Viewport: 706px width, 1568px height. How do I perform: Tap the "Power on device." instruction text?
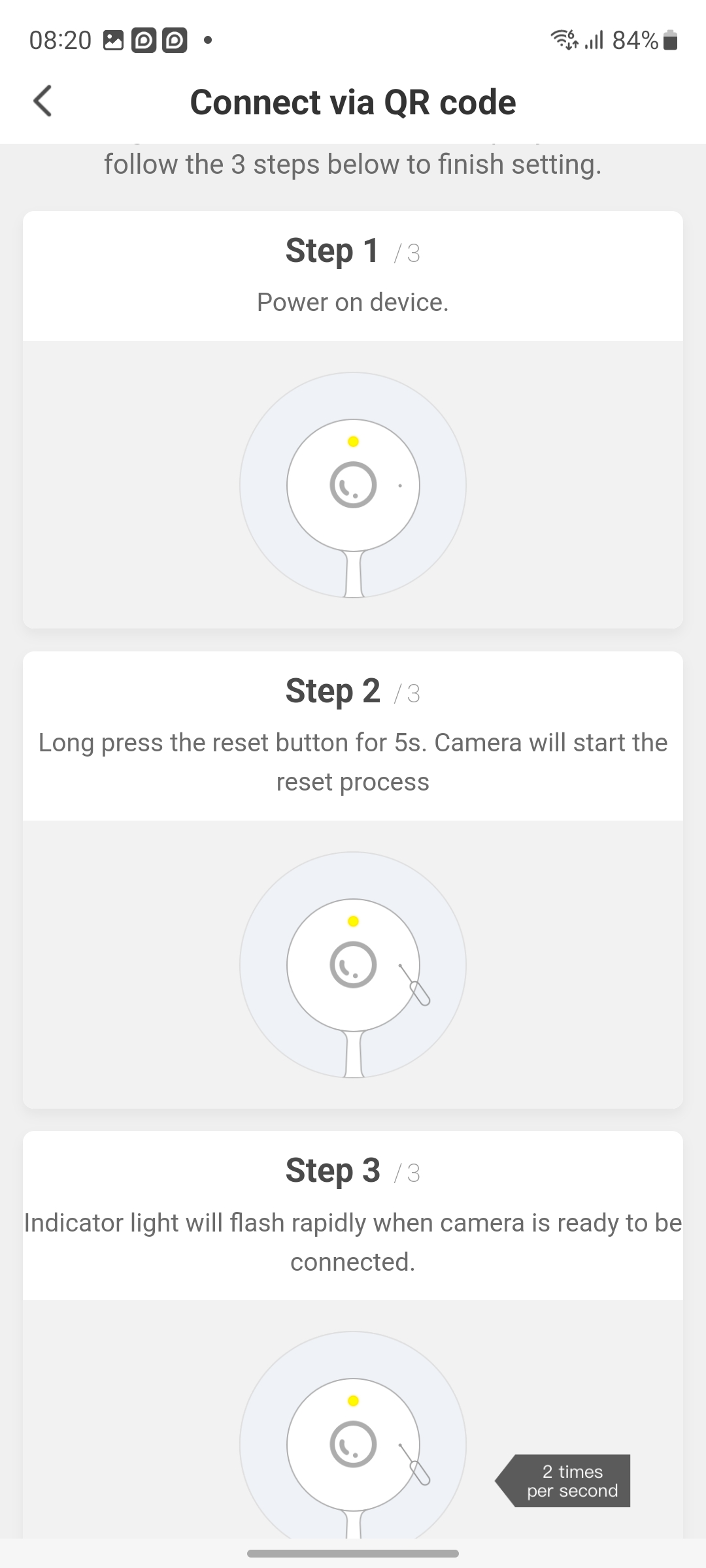tap(353, 302)
